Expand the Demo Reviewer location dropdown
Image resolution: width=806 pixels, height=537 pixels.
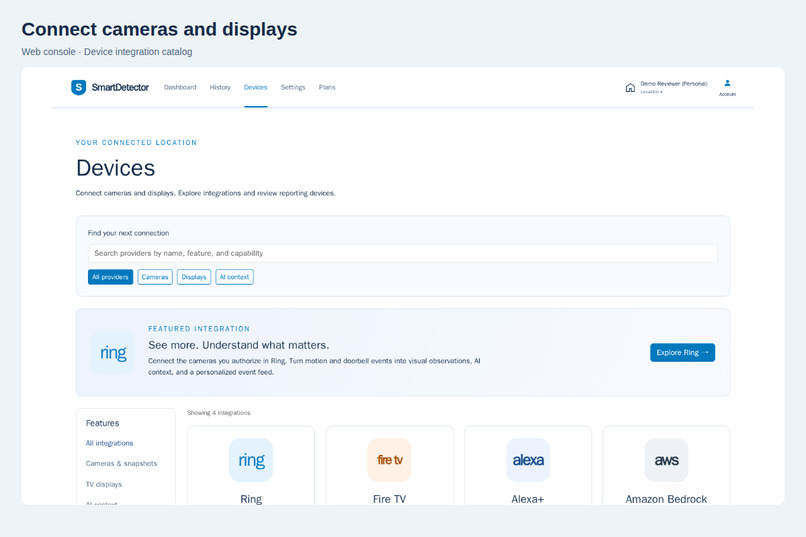pos(673,87)
